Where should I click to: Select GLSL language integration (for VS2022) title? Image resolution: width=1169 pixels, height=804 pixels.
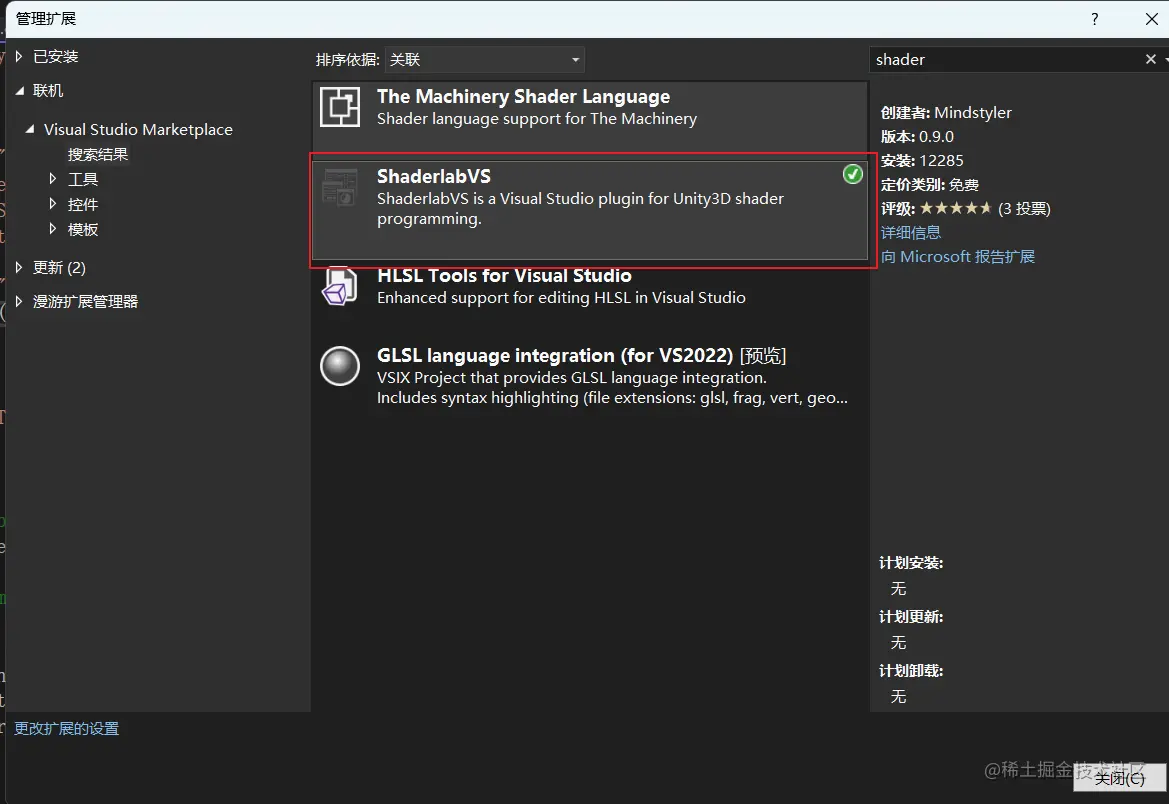tap(555, 356)
